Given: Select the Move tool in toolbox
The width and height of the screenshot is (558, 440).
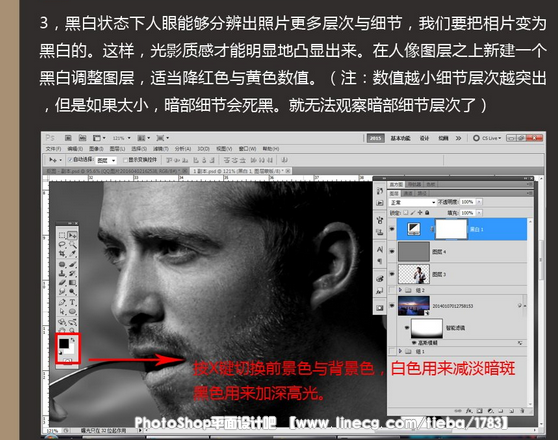Looking at the screenshot, I should pos(72,235).
